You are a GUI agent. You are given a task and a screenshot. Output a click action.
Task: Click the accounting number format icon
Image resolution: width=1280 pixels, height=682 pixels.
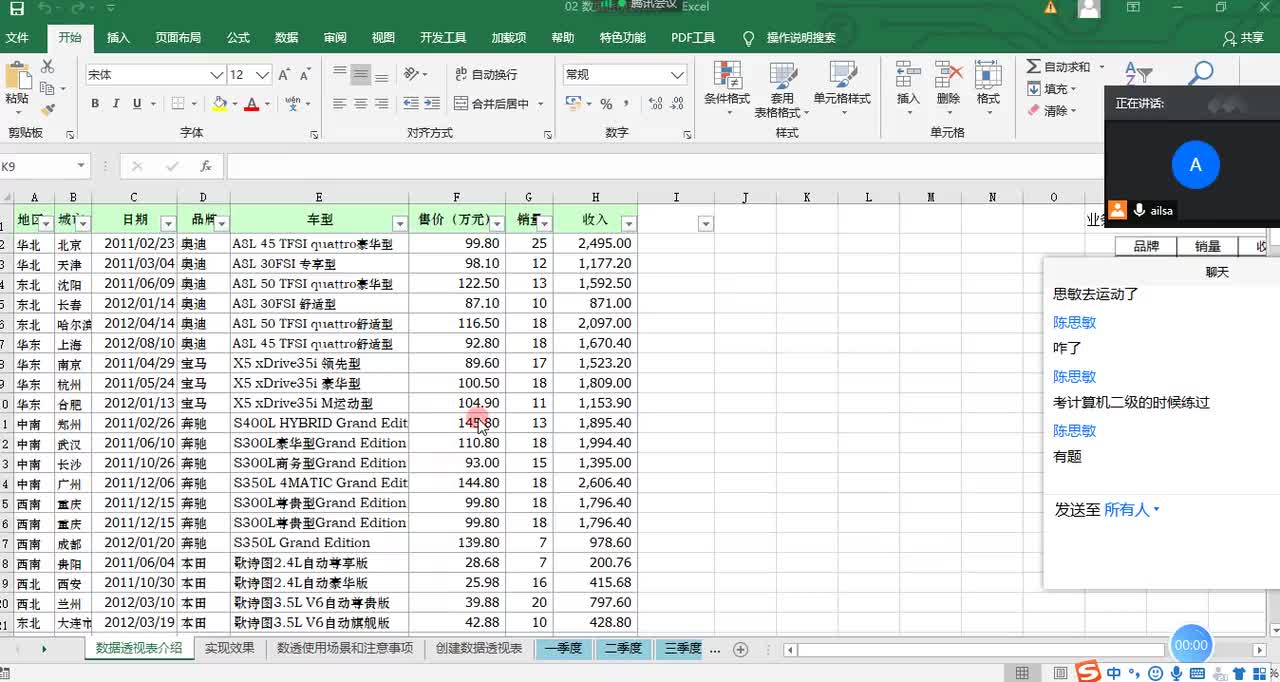[572, 104]
